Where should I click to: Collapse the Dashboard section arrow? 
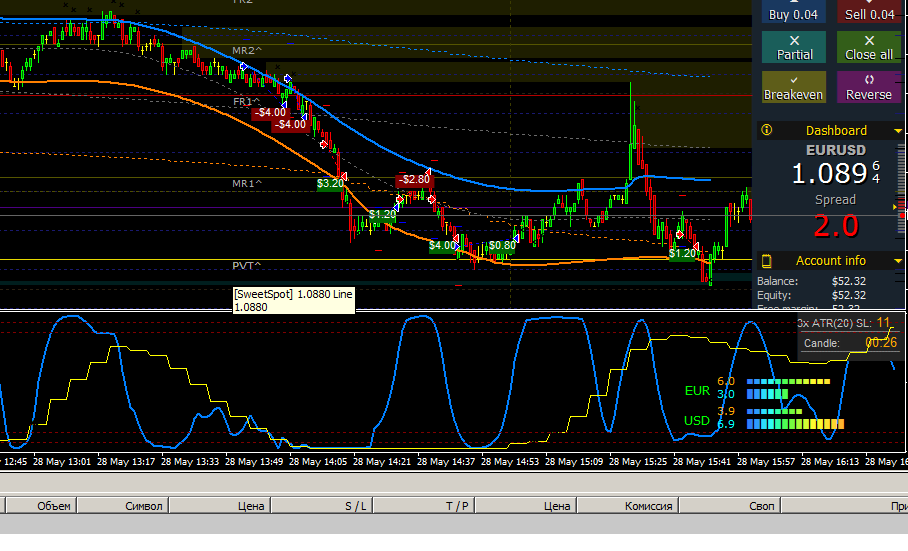coord(898,131)
